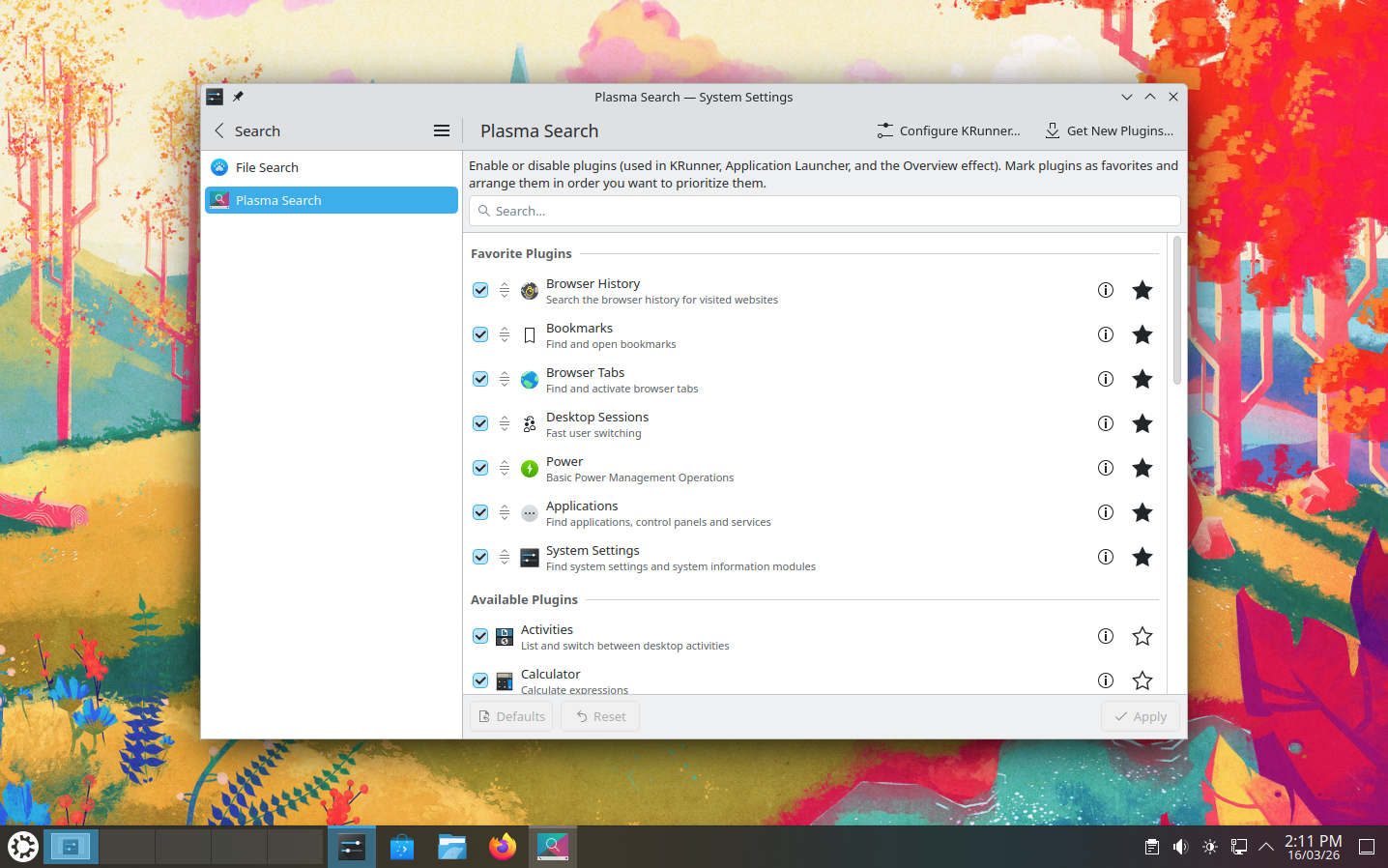Click the Apply button
Screen dimensions: 1388x868
click(x=1141, y=716)
